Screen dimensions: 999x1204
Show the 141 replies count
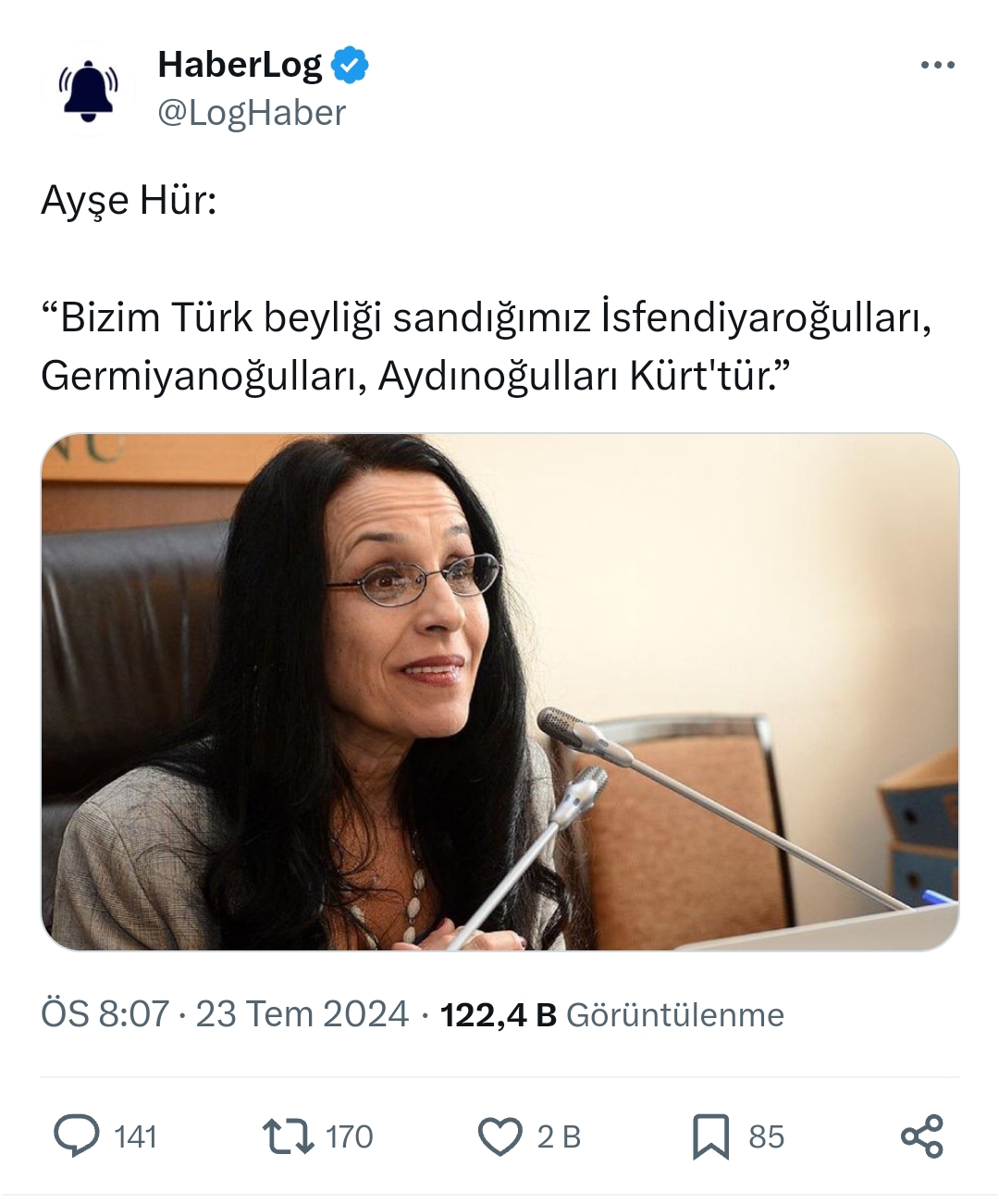(135, 1136)
